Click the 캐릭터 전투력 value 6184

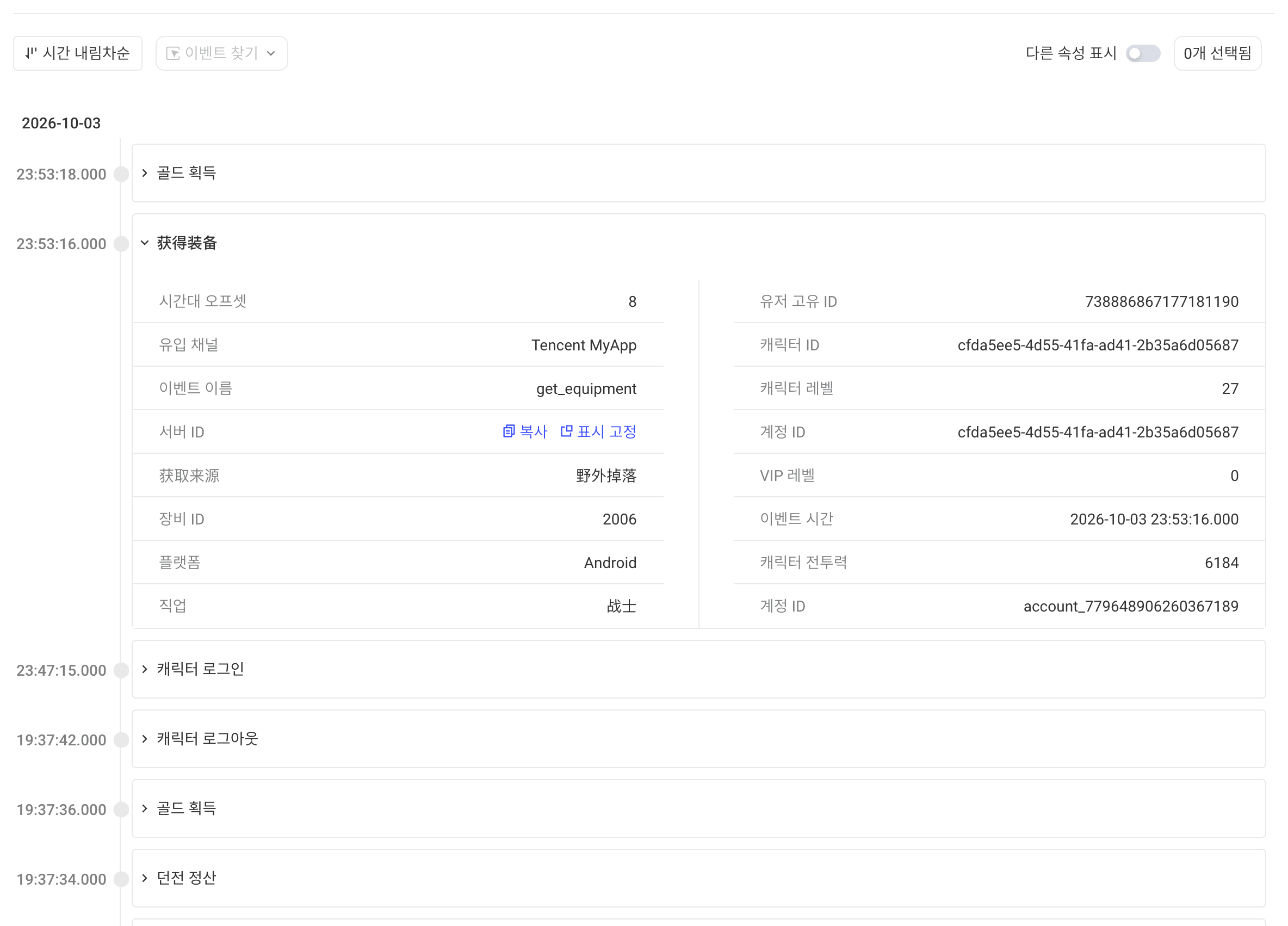pyautogui.click(x=1221, y=563)
